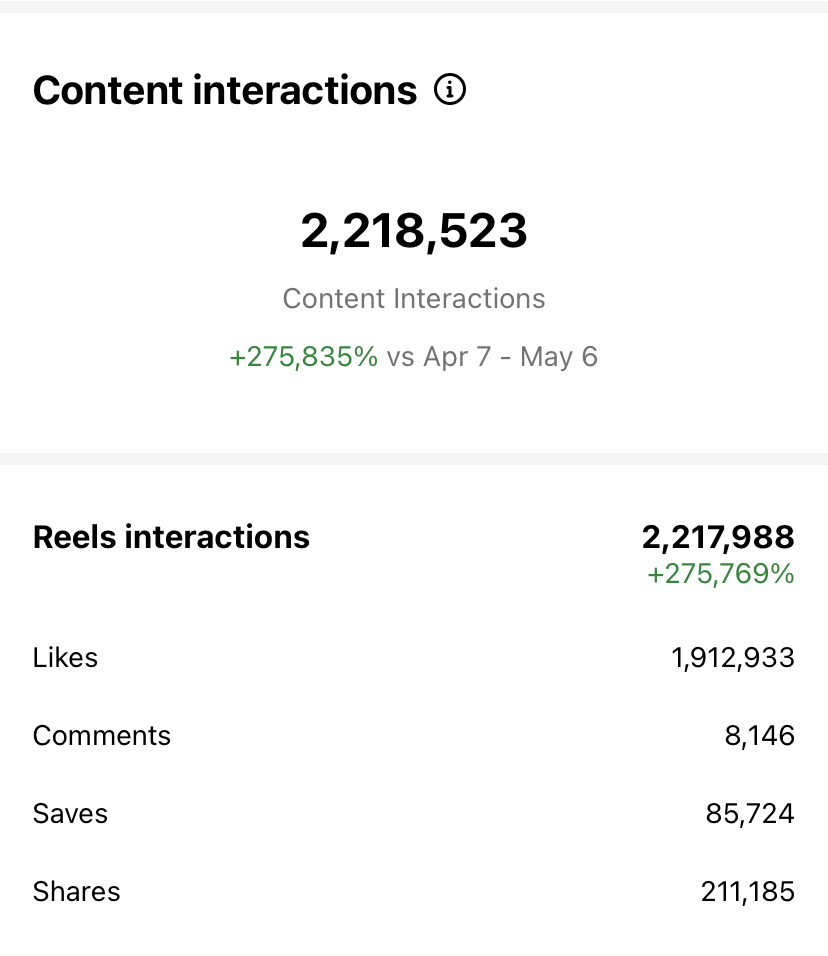Tap the 2,218,523 total interactions number
Viewport: 828px width, 956px height.
pyautogui.click(x=414, y=231)
